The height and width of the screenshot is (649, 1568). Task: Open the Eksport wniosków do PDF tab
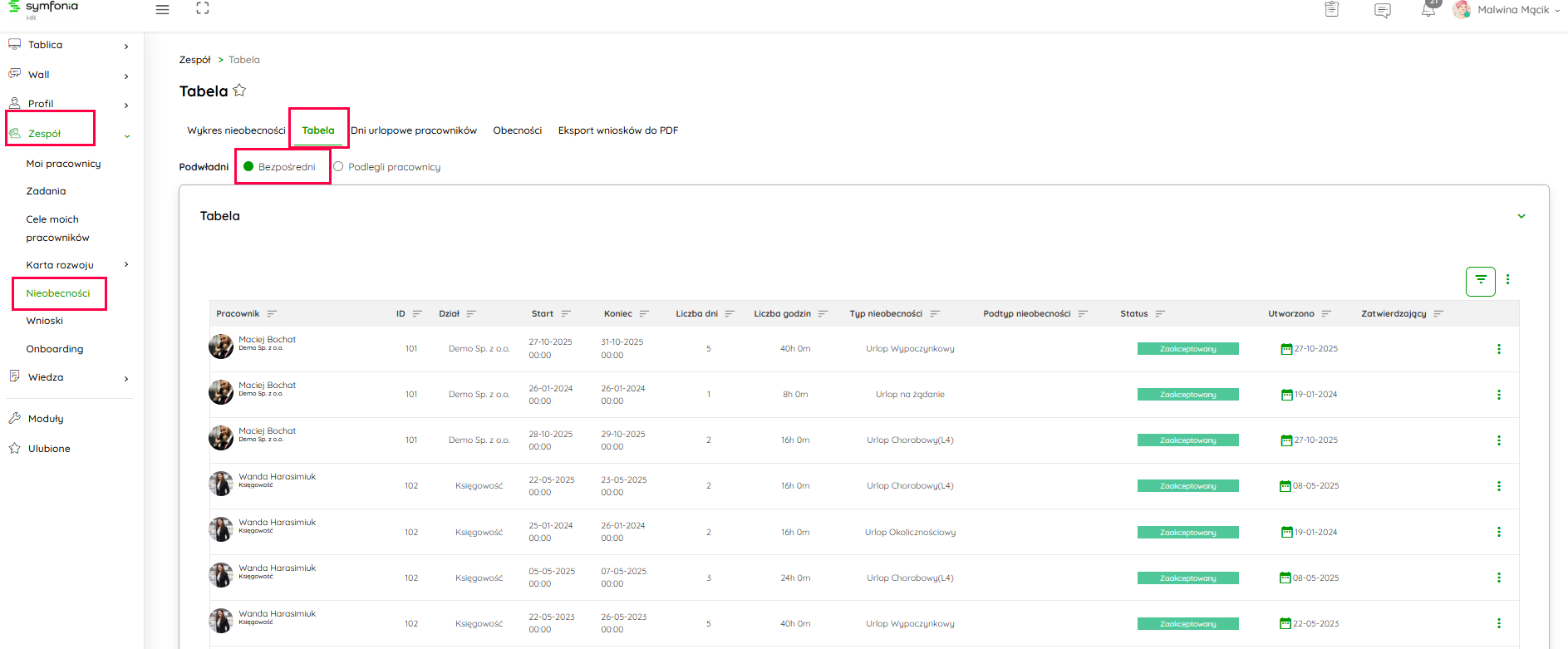click(x=617, y=130)
